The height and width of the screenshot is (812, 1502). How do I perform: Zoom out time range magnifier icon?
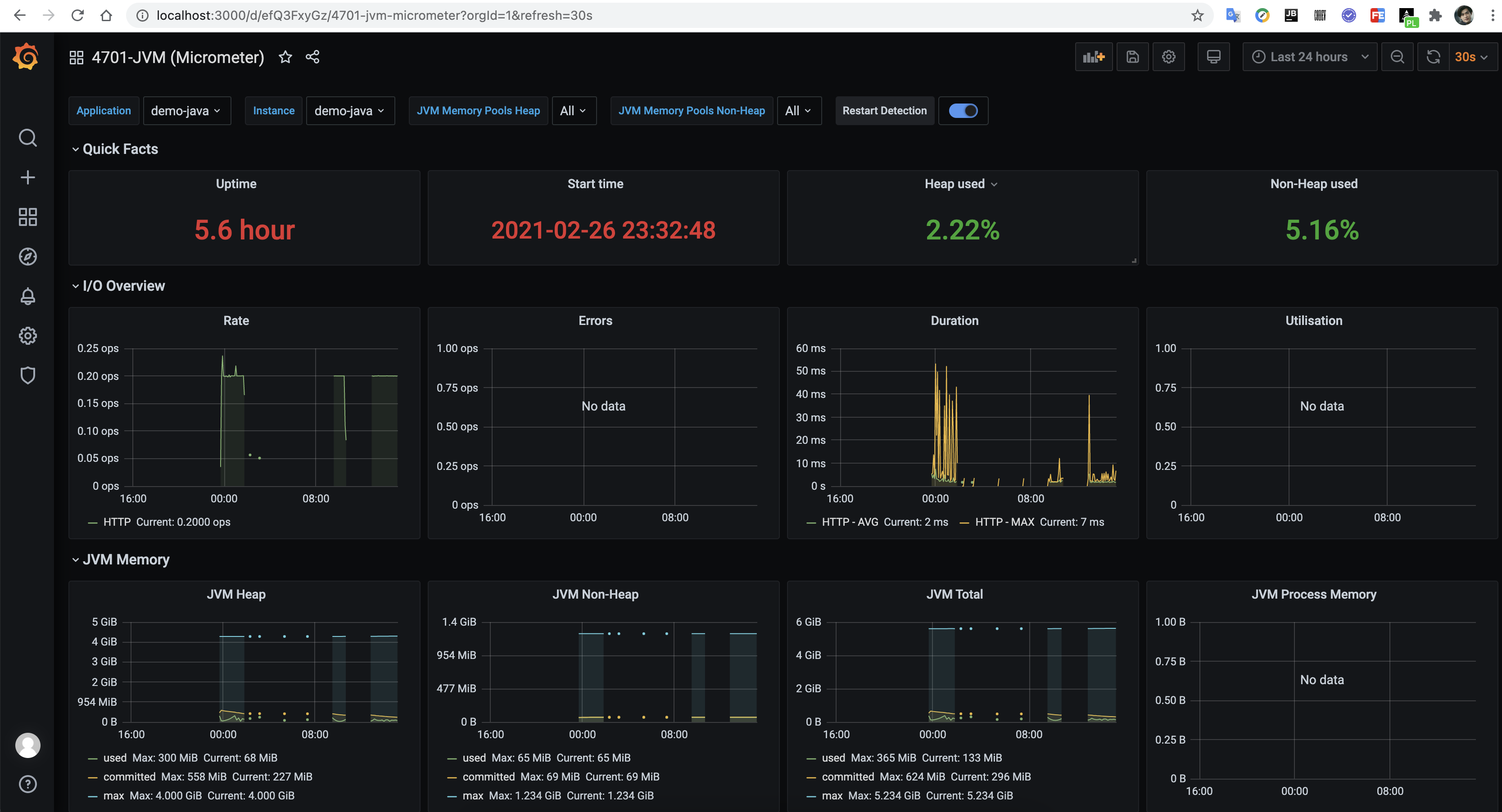coord(1397,57)
